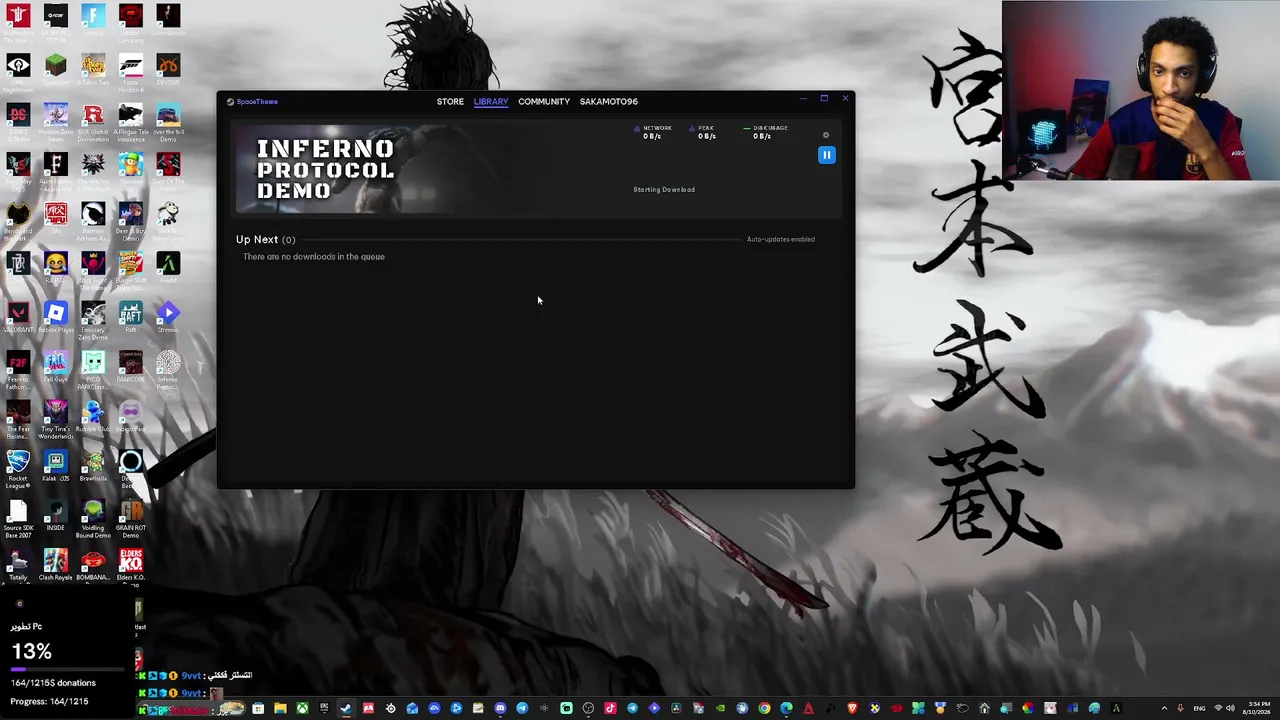Screen dimensions: 1280x720
Task: Open the Xbox app from the taskbar
Action: click(302, 709)
